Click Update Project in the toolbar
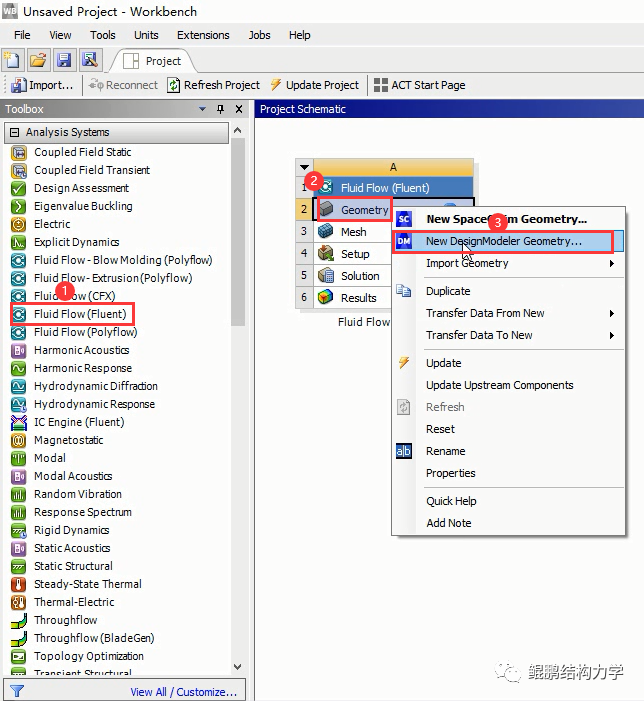The height and width of the screenshot is (701, 644). point(315,85)
